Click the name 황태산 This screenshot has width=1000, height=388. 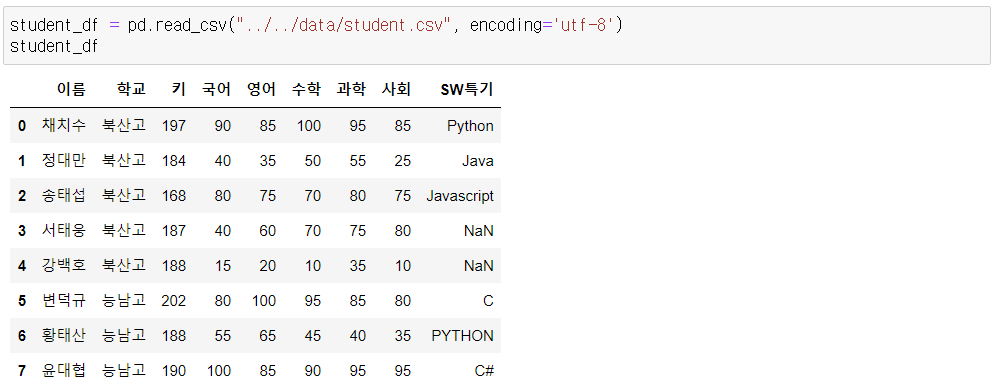point(64,336)
